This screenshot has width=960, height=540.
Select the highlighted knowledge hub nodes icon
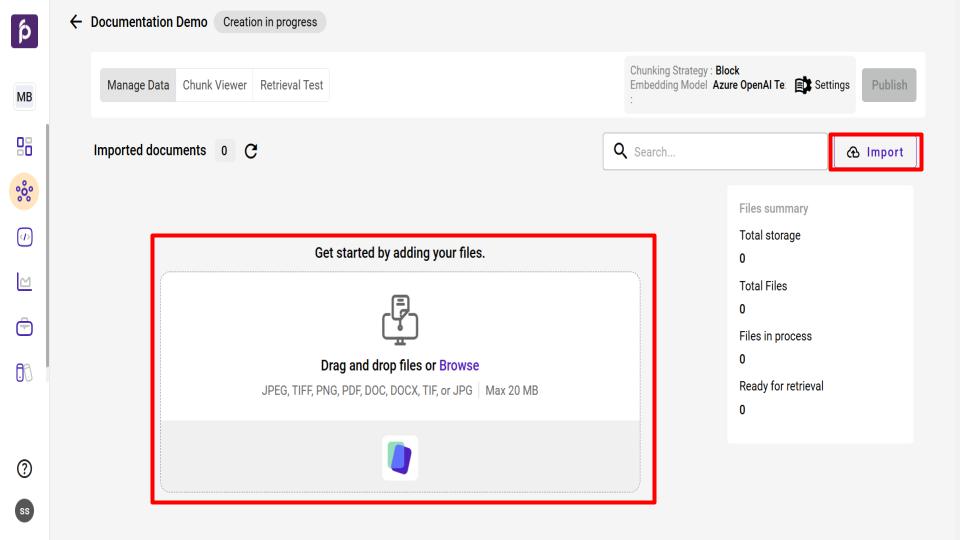(x=24, y=192)
